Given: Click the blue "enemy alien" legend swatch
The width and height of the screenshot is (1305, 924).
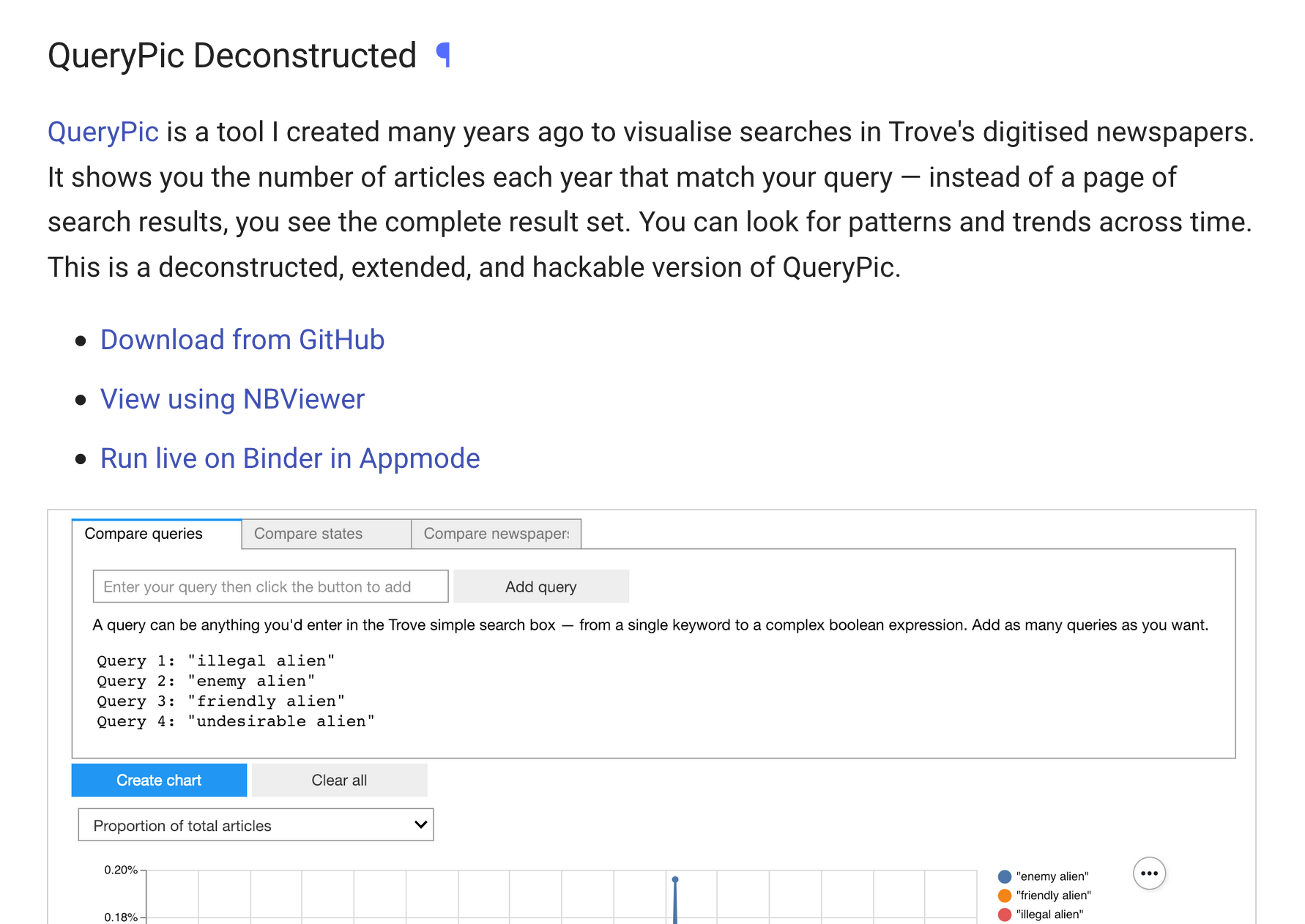Looking at the screenshot, I should coord(1005,876).
